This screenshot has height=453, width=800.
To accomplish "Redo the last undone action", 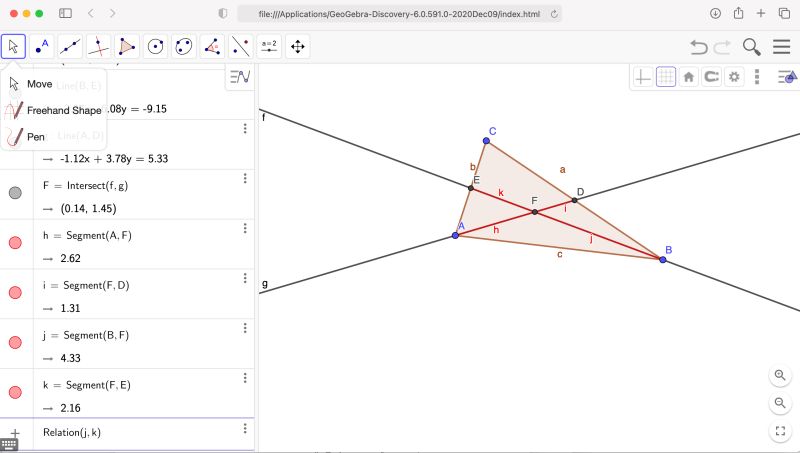I will [x=722, y=47].
